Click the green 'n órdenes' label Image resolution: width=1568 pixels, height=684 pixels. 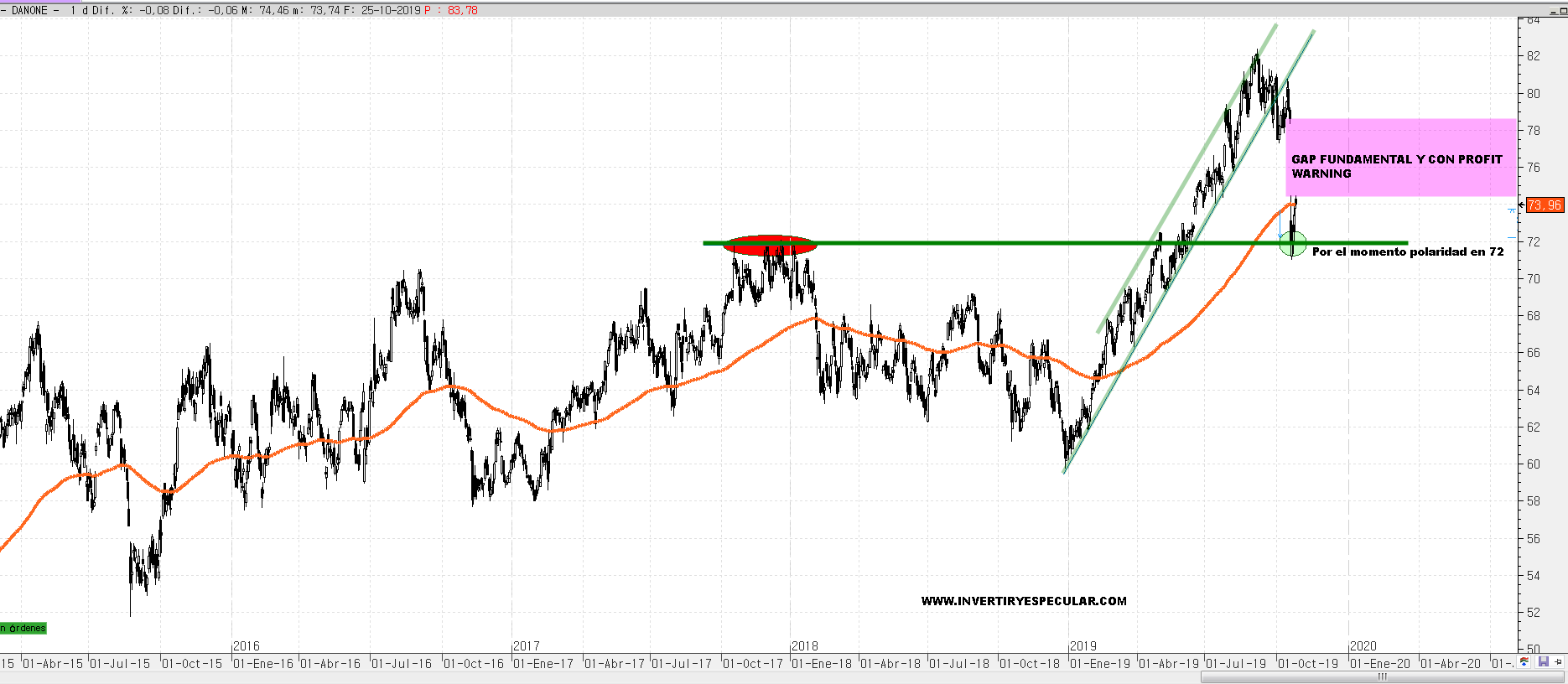coord(23,629)
